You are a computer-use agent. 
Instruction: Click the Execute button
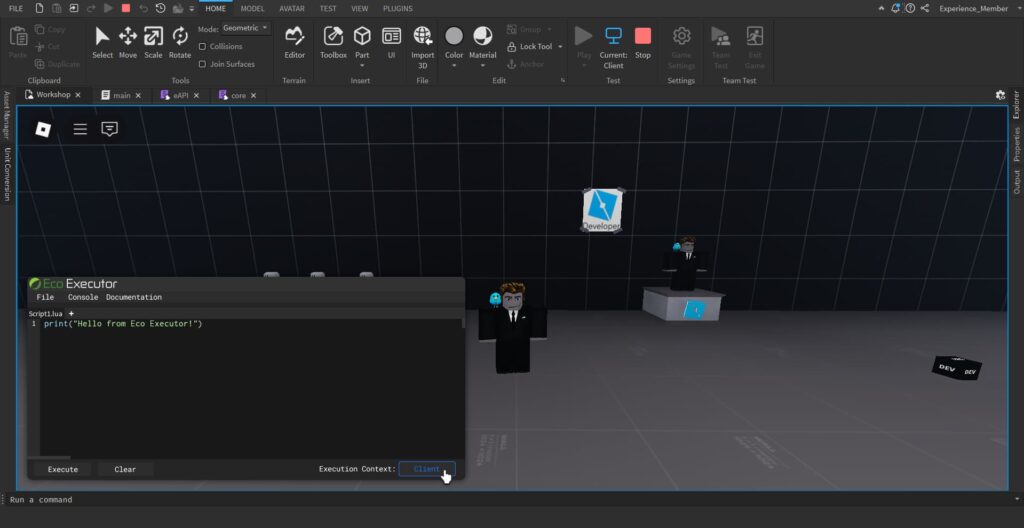tap(63, 469)
